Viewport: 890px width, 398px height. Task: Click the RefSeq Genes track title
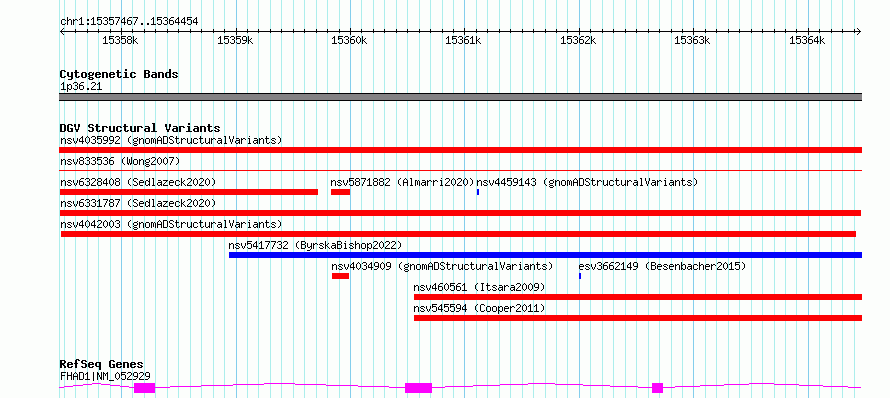coord(101,364)
